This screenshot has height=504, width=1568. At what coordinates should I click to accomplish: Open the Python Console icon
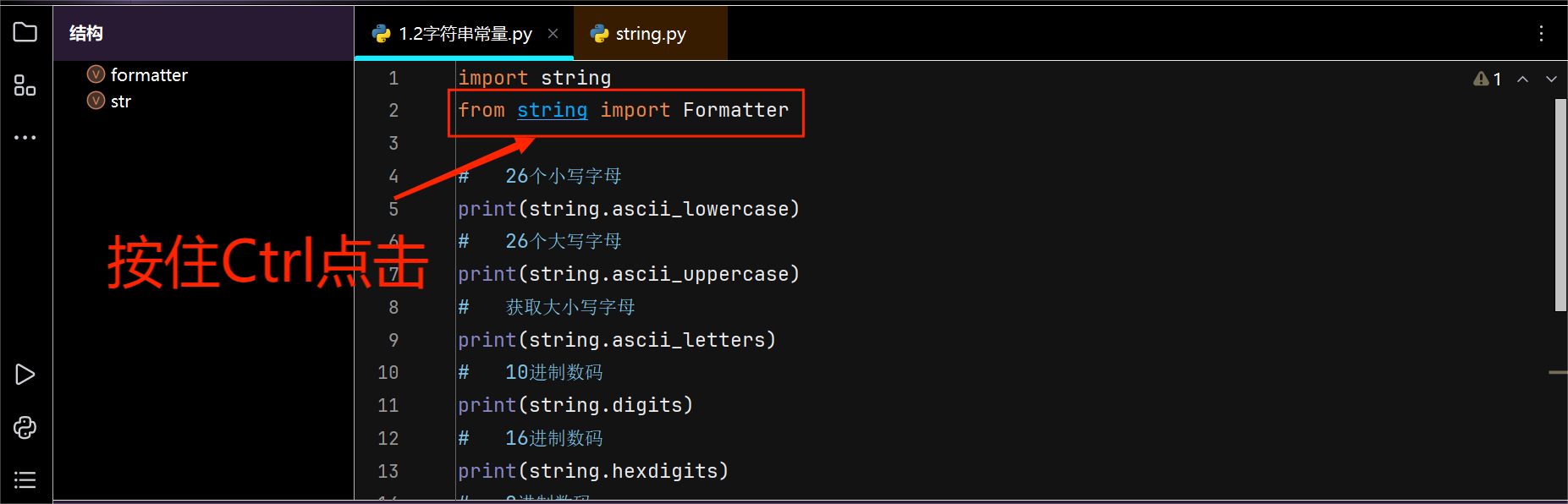click(25, 427)
